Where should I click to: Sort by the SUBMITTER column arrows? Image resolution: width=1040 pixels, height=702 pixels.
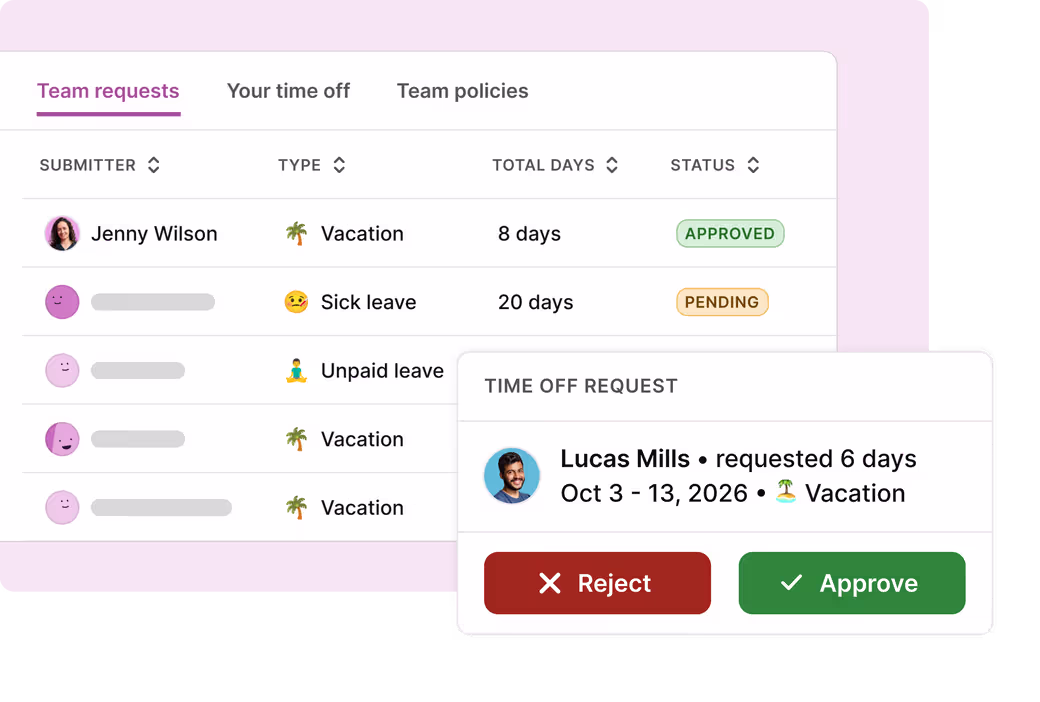click(x=154, y=165)
